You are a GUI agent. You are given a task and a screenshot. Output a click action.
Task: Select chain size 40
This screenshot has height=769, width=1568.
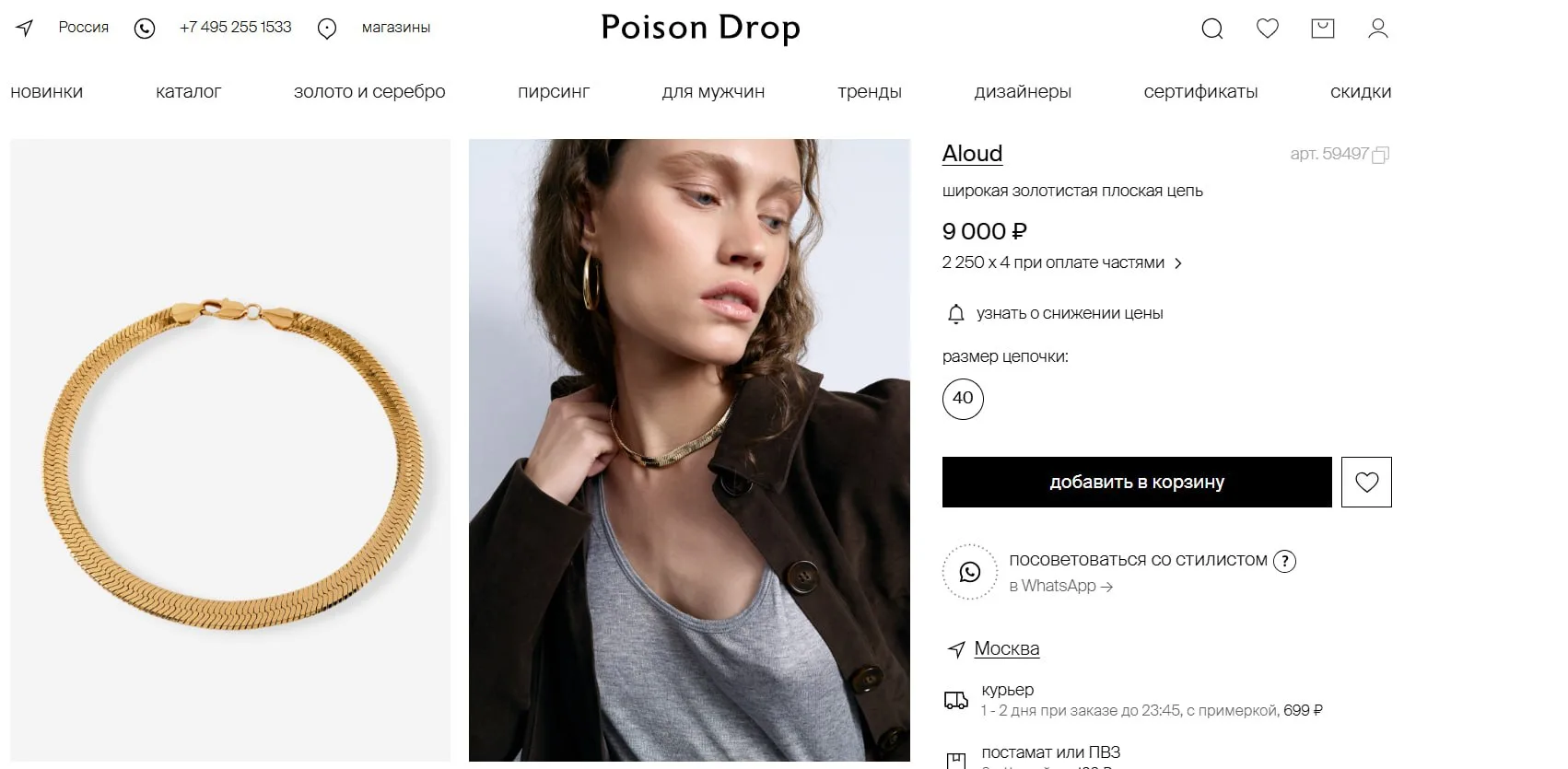[x=963, y=399]
